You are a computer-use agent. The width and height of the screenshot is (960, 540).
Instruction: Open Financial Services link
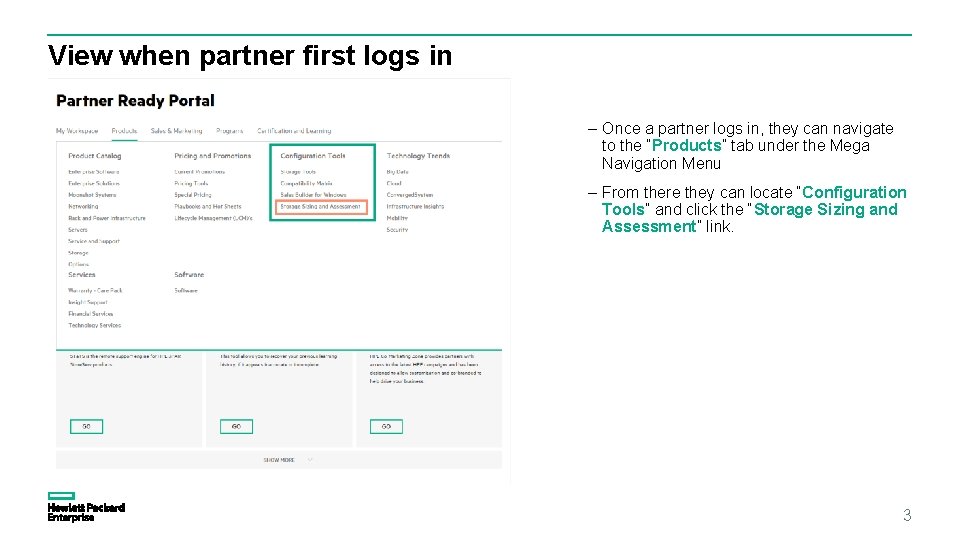pos(91,313)
